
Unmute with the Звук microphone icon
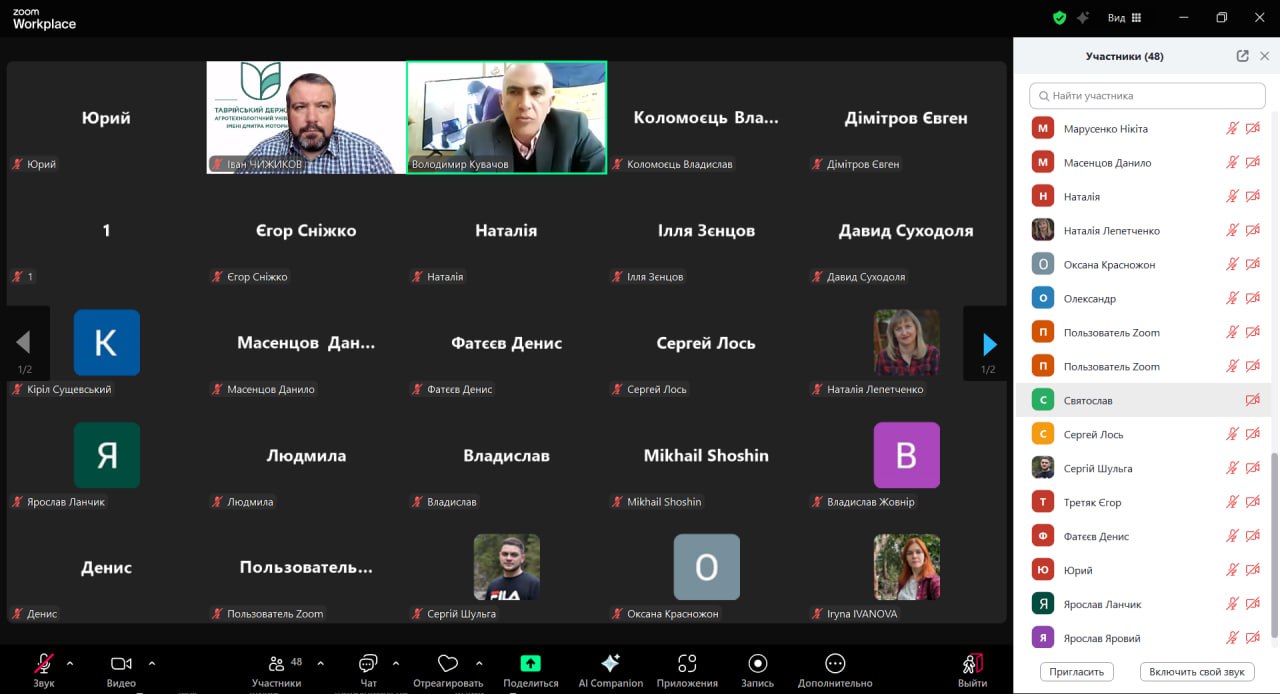(43, 663)
